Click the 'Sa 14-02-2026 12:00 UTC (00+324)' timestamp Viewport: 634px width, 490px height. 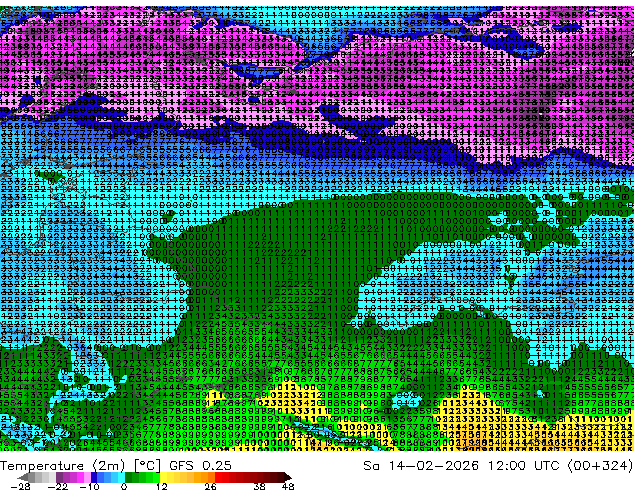point(498,466)
